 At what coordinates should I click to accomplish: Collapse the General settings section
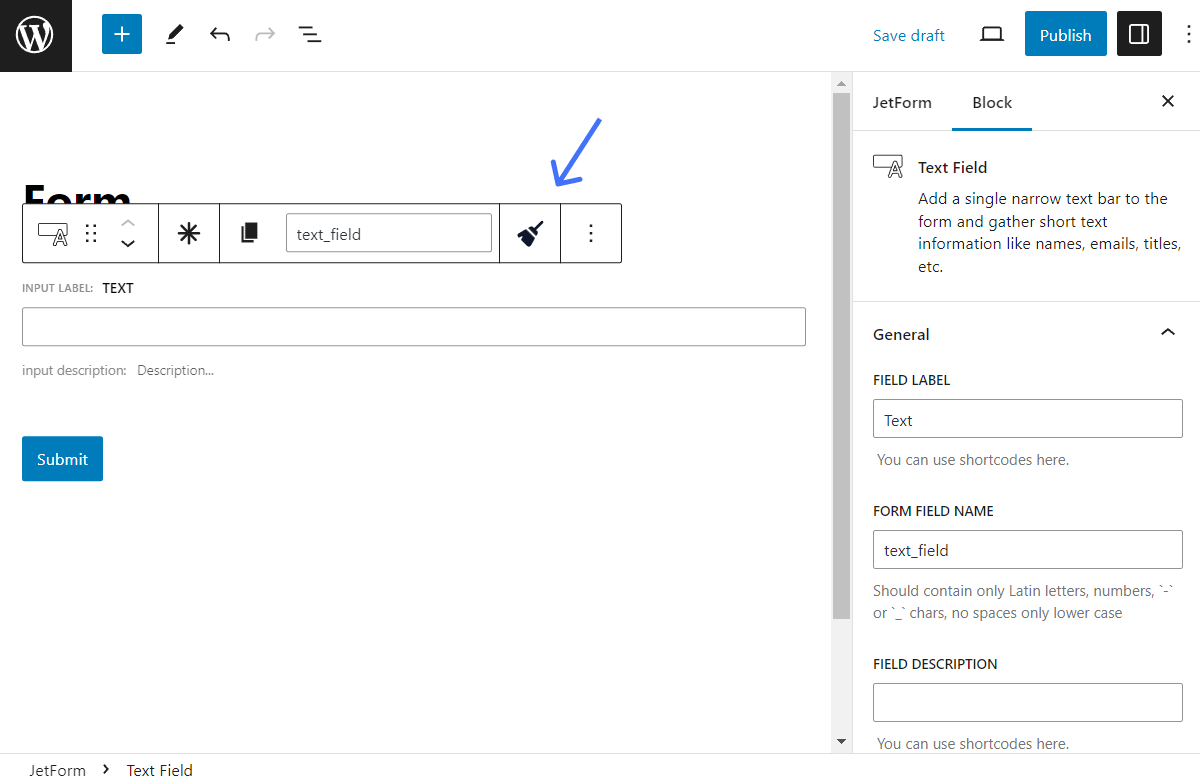coord(1167,331)
